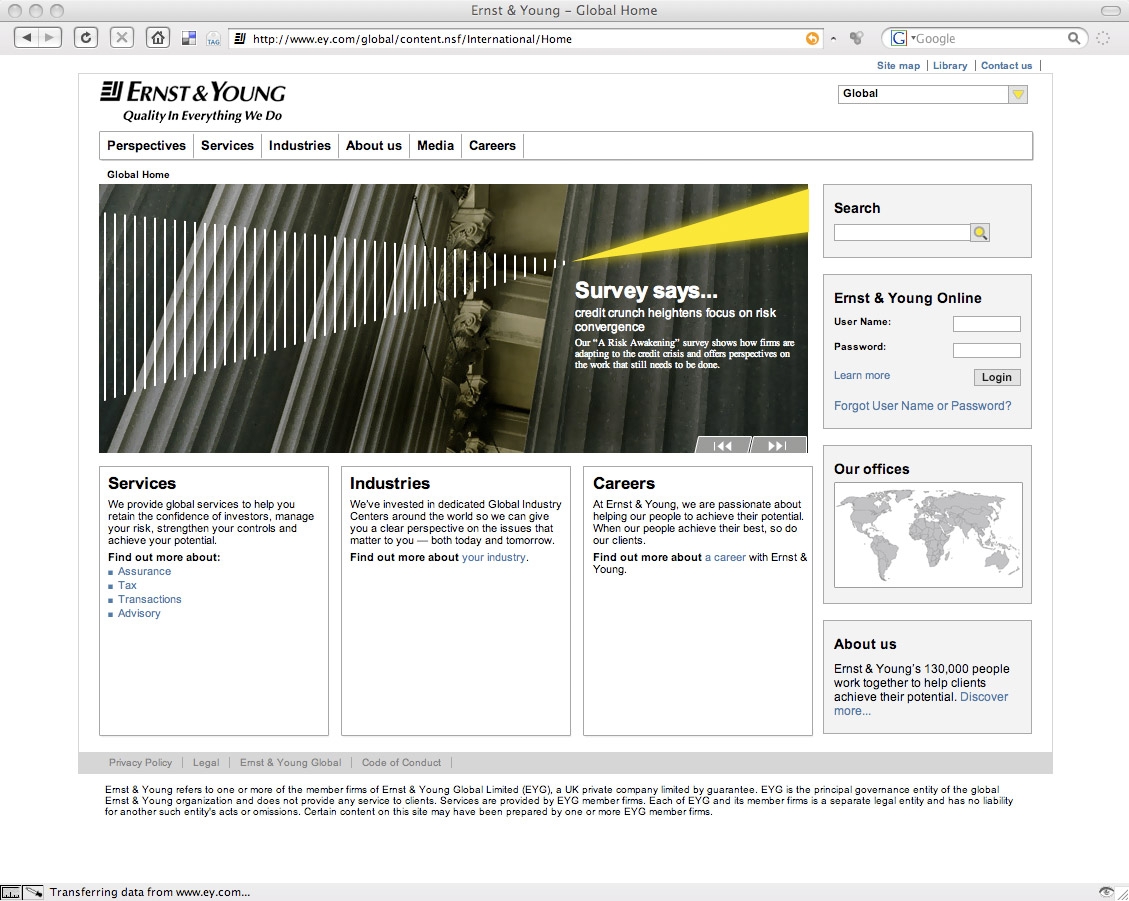Click the Global Home breadcrumb
The height and width of the screenshot is (901, 1129).
click(138, 174)
